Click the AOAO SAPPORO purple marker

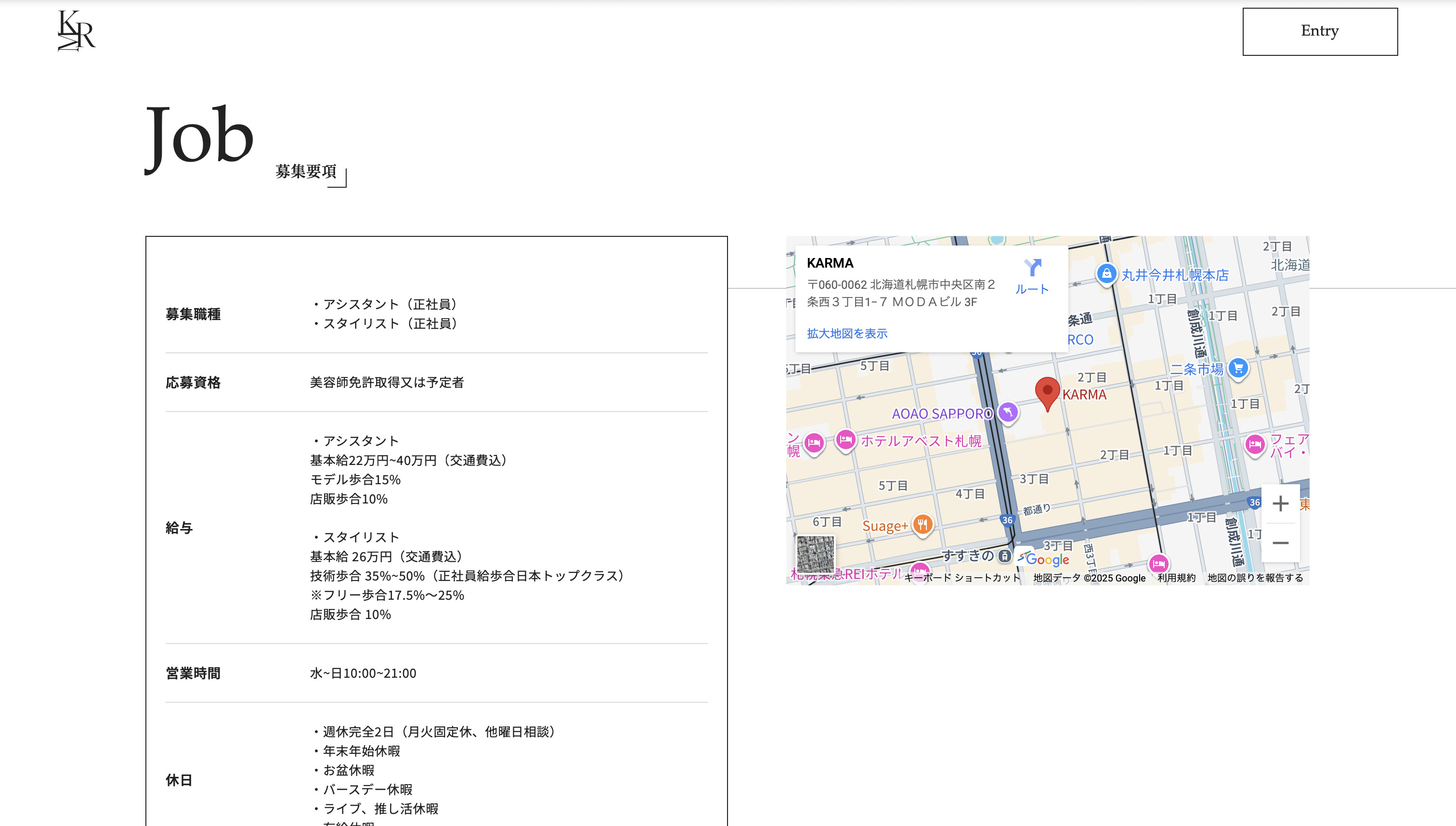1008,412
